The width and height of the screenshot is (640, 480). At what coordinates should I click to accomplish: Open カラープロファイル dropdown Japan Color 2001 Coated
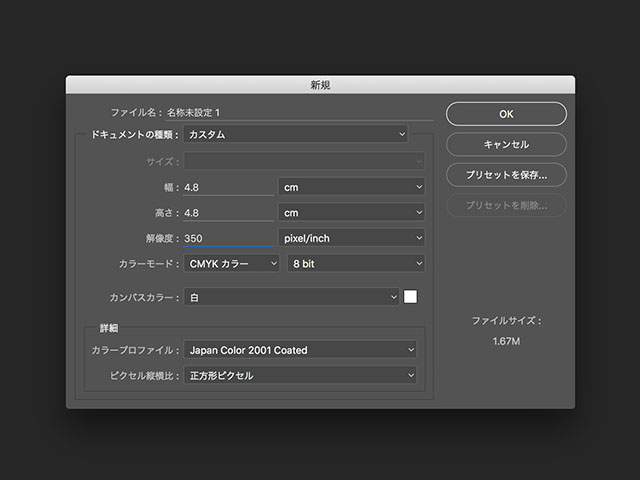[300, 350]
